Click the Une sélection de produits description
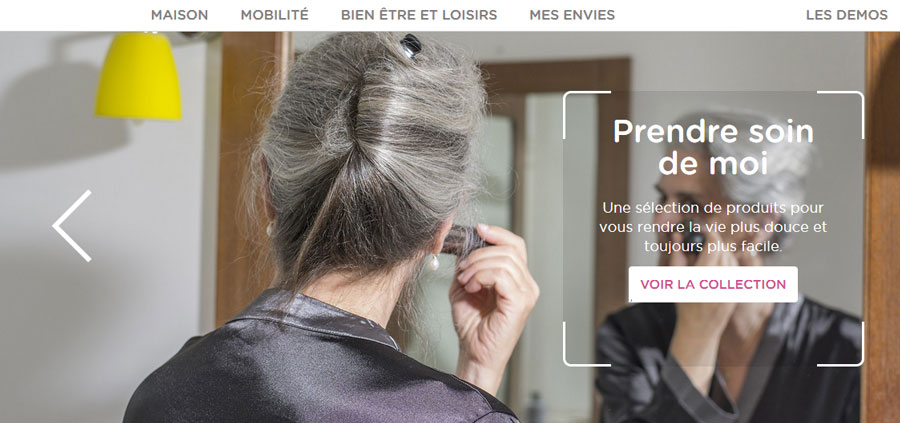 (x=713, y=227)
